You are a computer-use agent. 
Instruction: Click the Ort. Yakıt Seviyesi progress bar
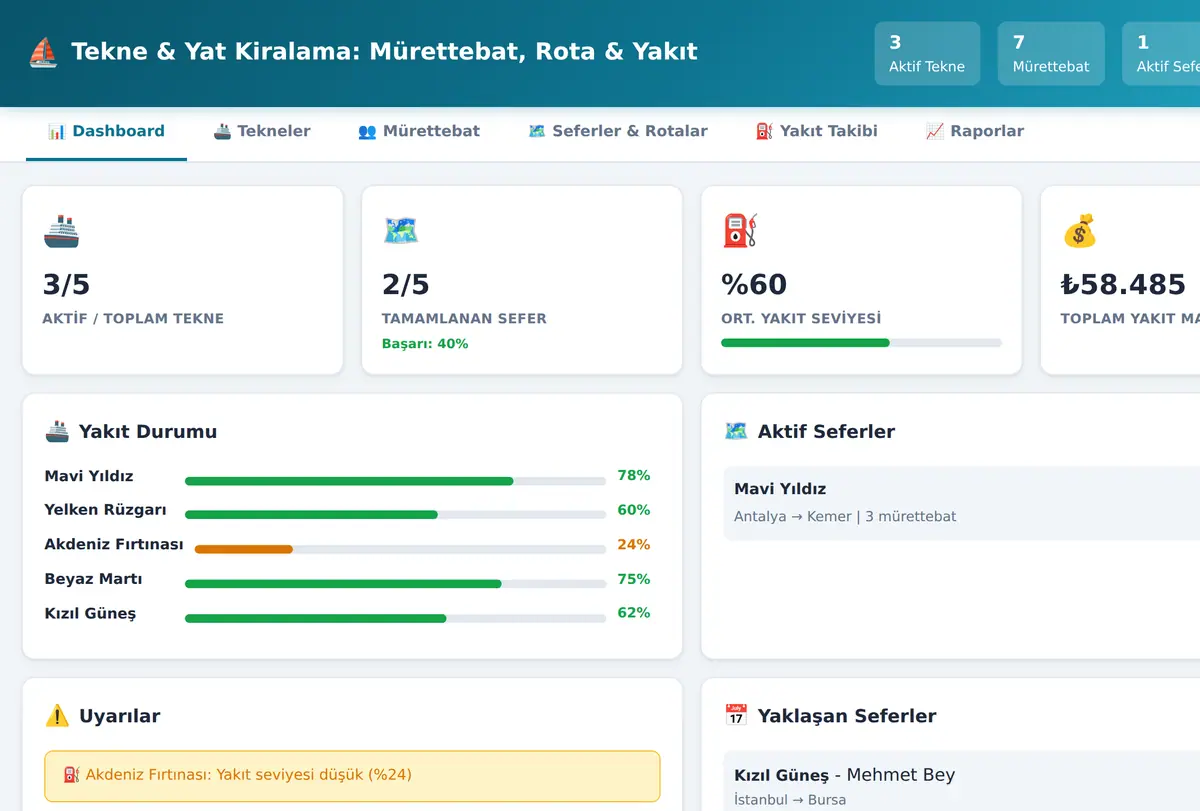[x=861, y=343]
